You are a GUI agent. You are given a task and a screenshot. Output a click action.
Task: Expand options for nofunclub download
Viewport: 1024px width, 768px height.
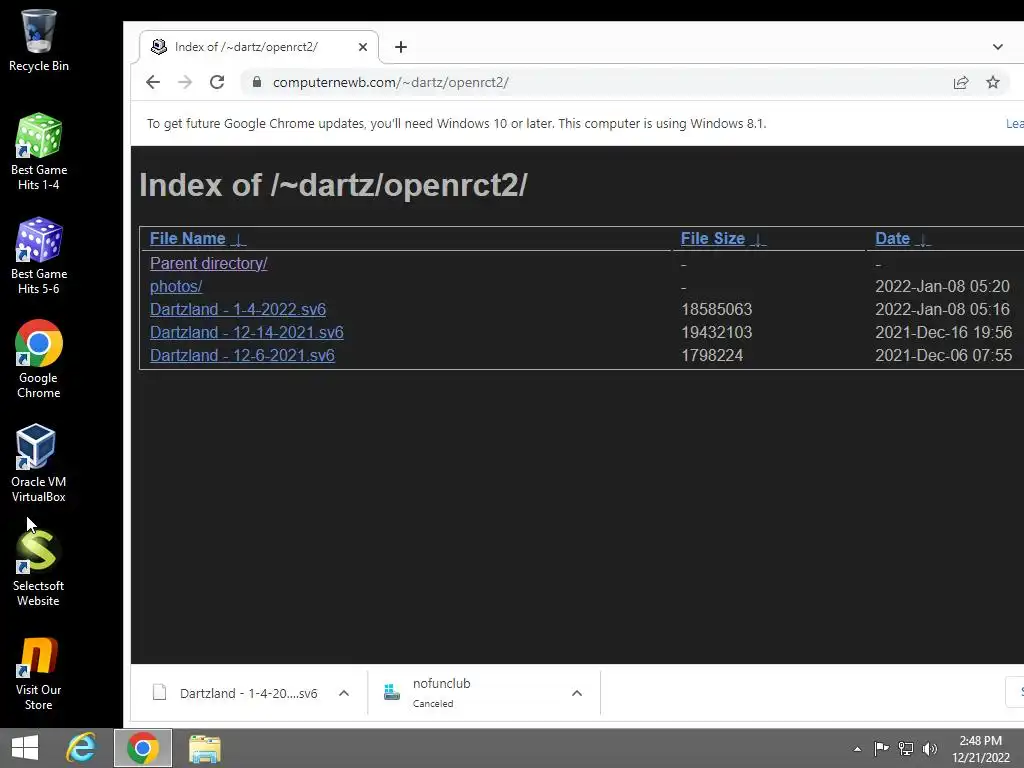coord(577,693)
